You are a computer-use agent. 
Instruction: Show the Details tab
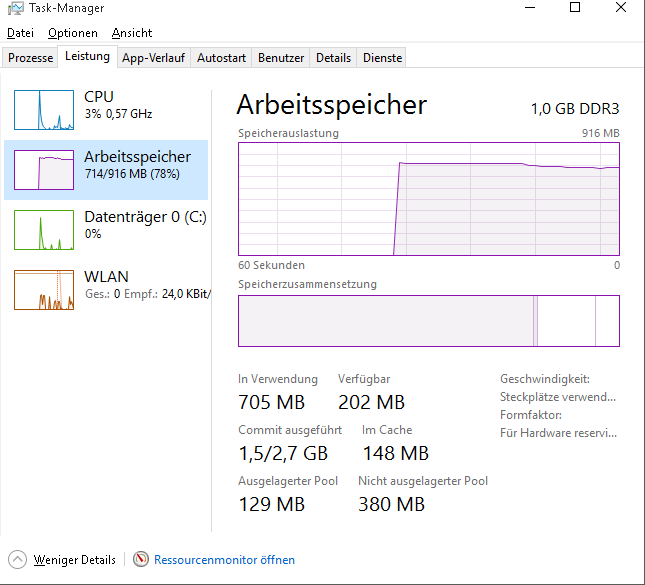(333, 58)
